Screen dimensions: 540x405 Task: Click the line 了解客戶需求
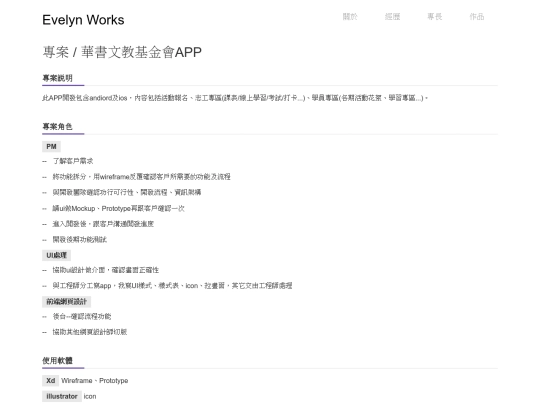73,161
